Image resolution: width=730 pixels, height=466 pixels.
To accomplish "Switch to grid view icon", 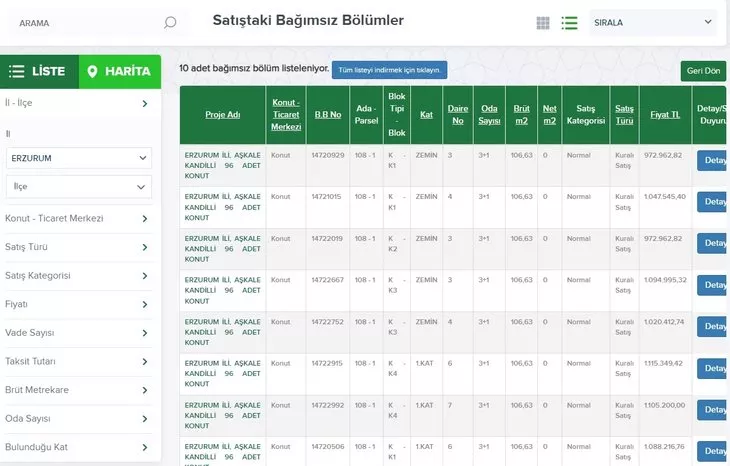I will pyautogui.click(x=543, y=23).
